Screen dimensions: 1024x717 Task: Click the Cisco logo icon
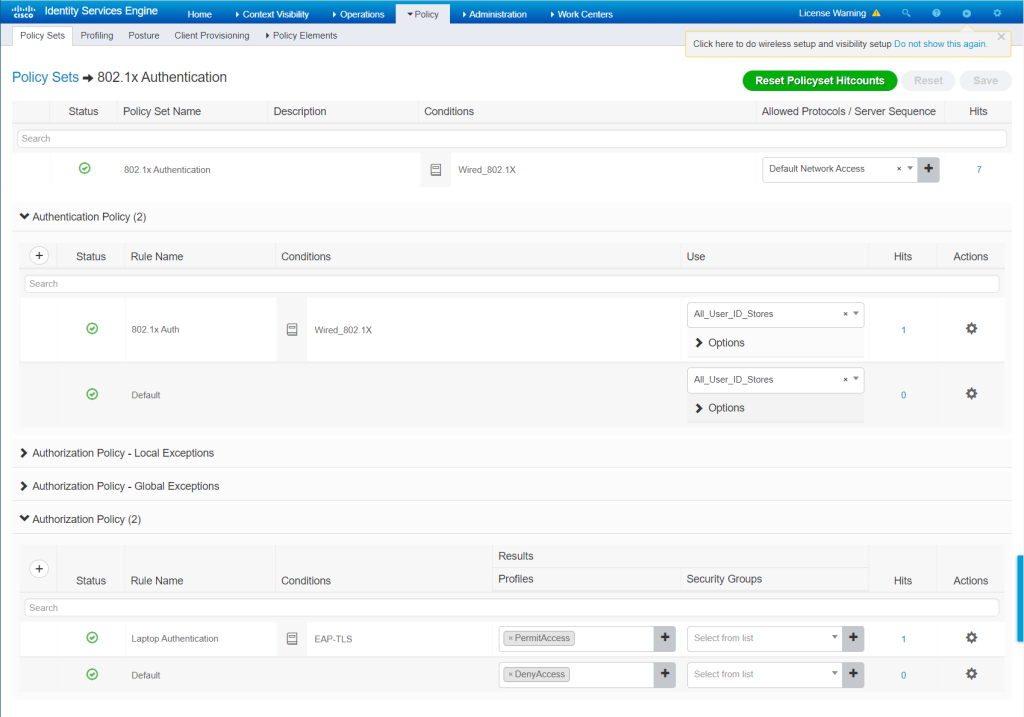coord(24,12)
